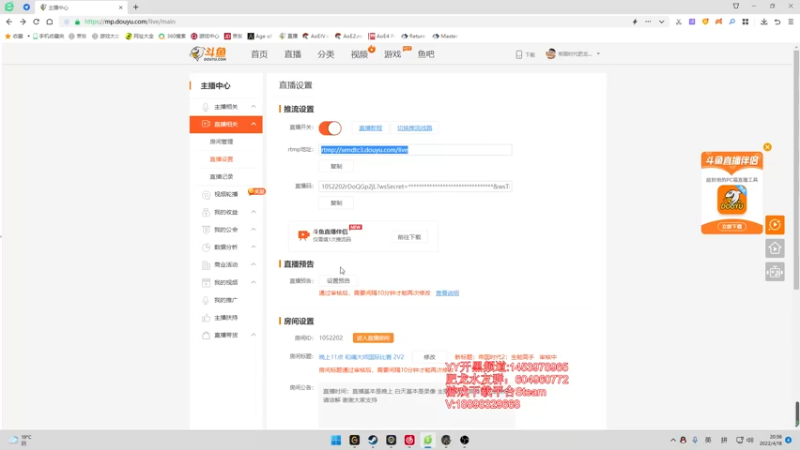This screenshot has width=800, height=450.
Task: Click the floating robot help icon
Action: click(x=775, y=272)
